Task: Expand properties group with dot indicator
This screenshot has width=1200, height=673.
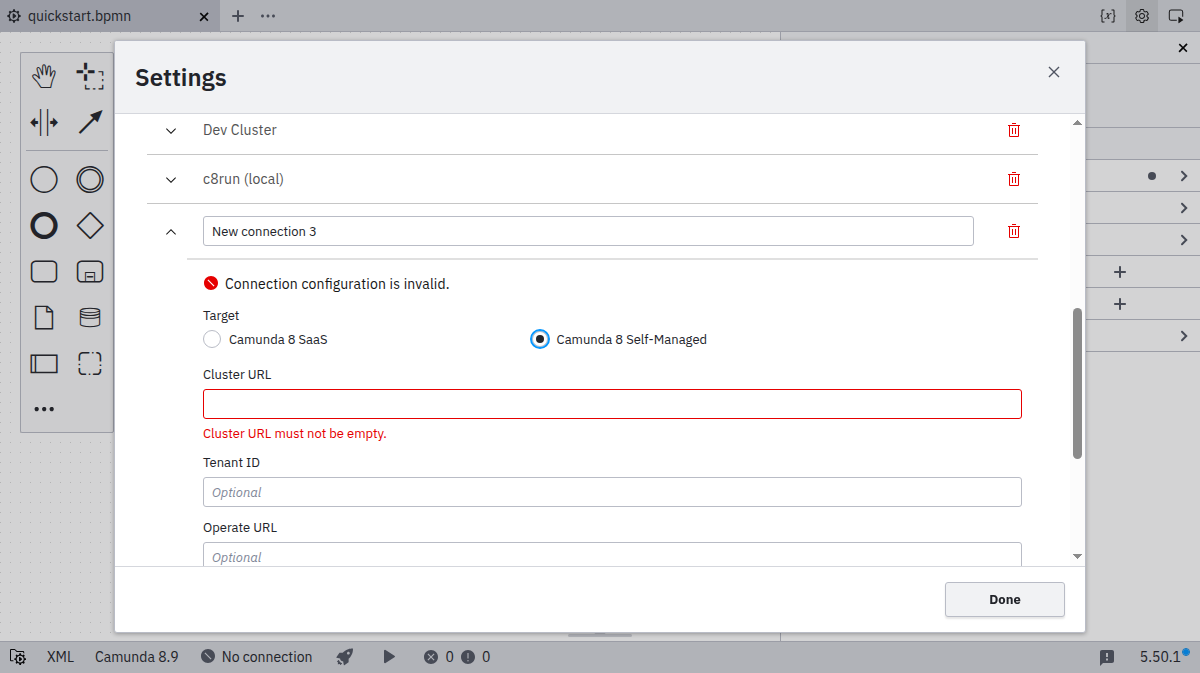Action: (x=1184, y=176)
